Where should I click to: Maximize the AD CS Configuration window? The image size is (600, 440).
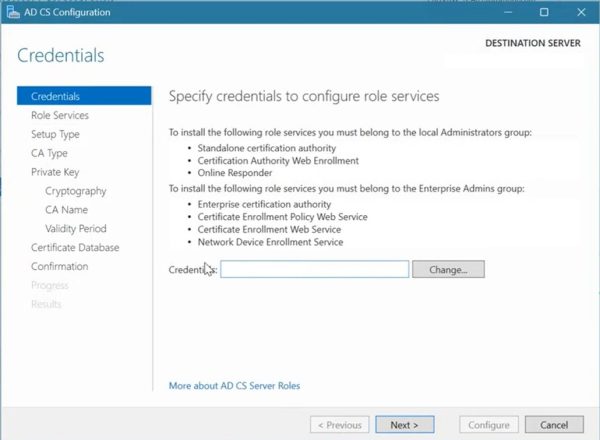[544, 12]
